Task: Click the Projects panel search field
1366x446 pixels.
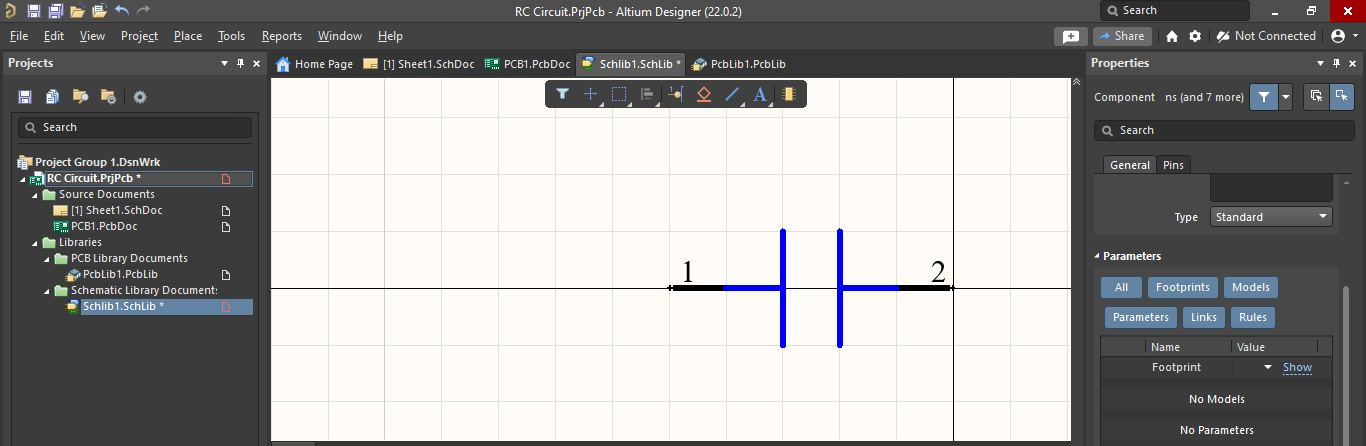Action: click(134, 127)
